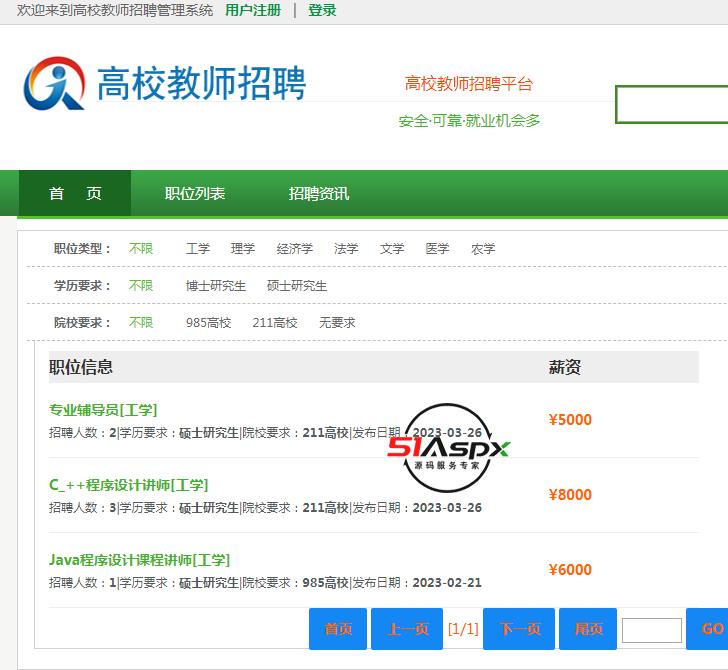Screen dimensions: 728x670
Task: Click the search input box in header
Action: tap(670, 105)
